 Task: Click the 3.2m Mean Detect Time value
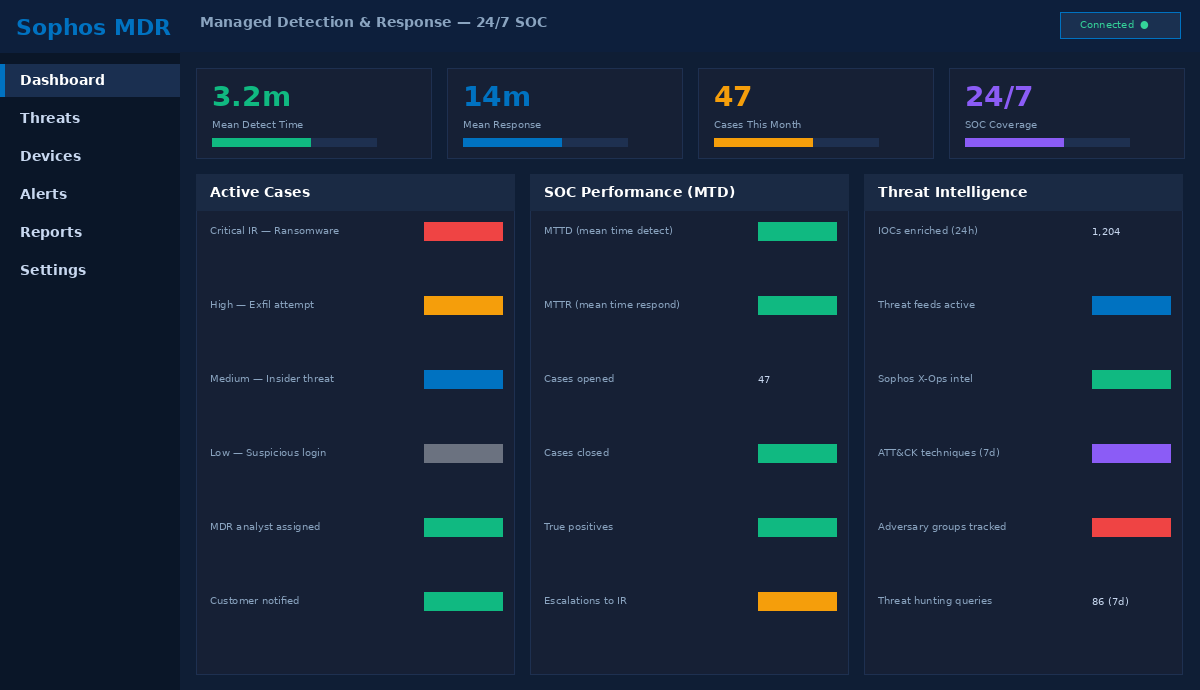point(251,97)
